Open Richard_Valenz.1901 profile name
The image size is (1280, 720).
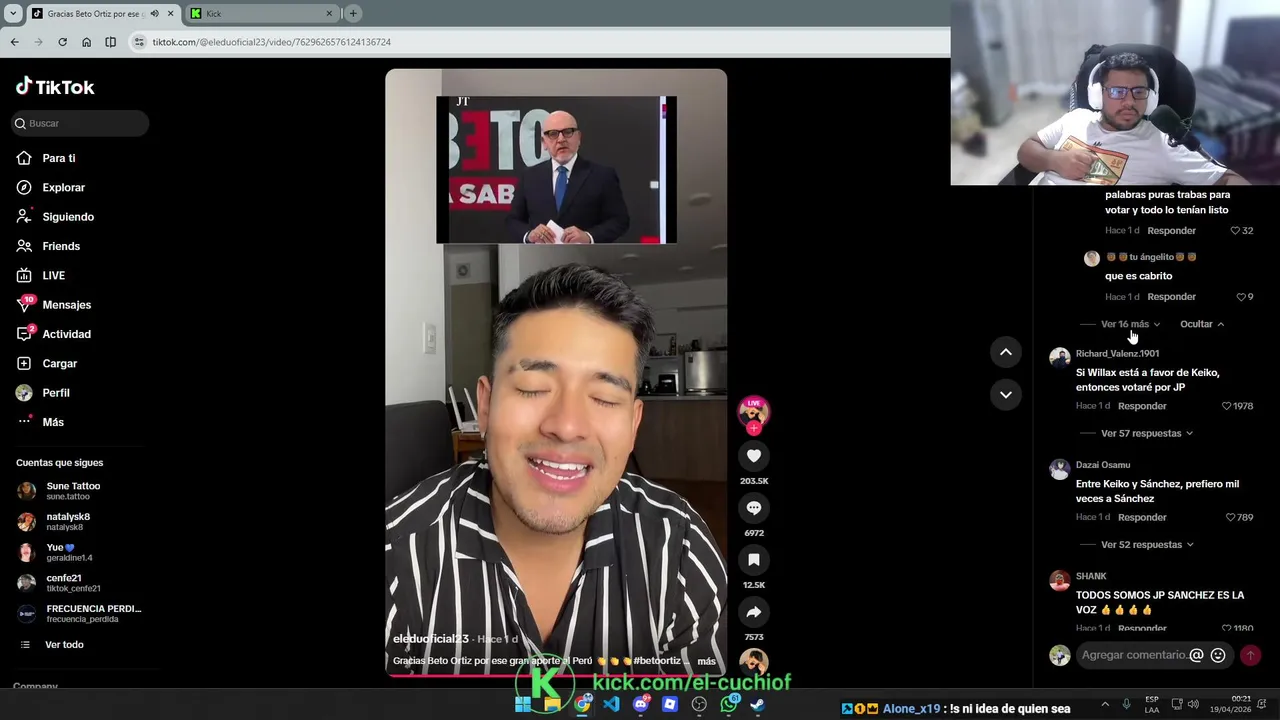coord(1117,353)
